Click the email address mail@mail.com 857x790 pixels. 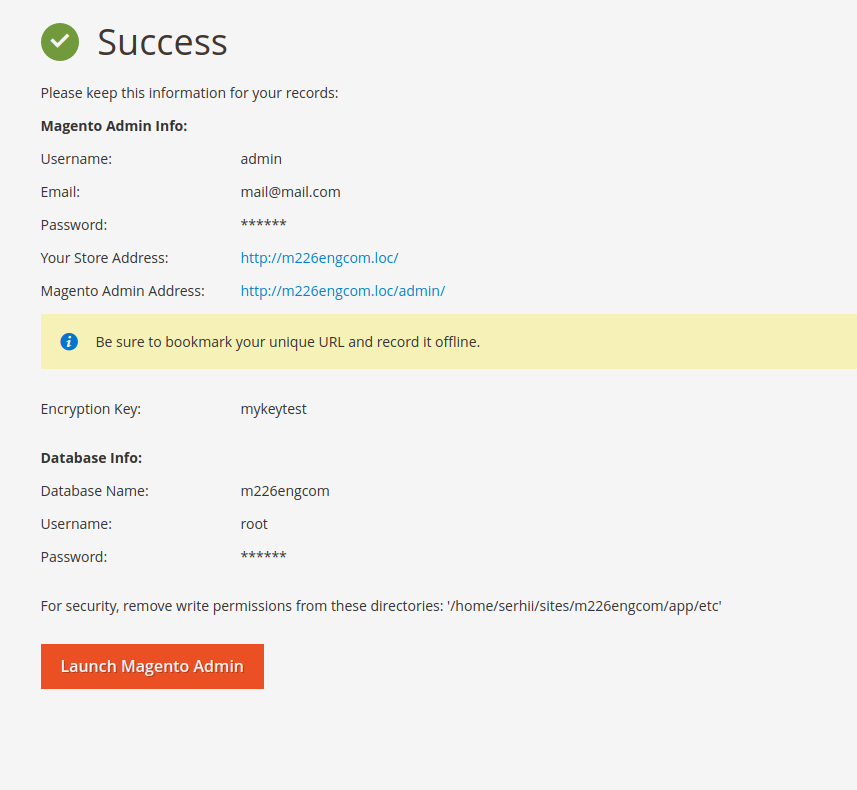click(291, 191)
